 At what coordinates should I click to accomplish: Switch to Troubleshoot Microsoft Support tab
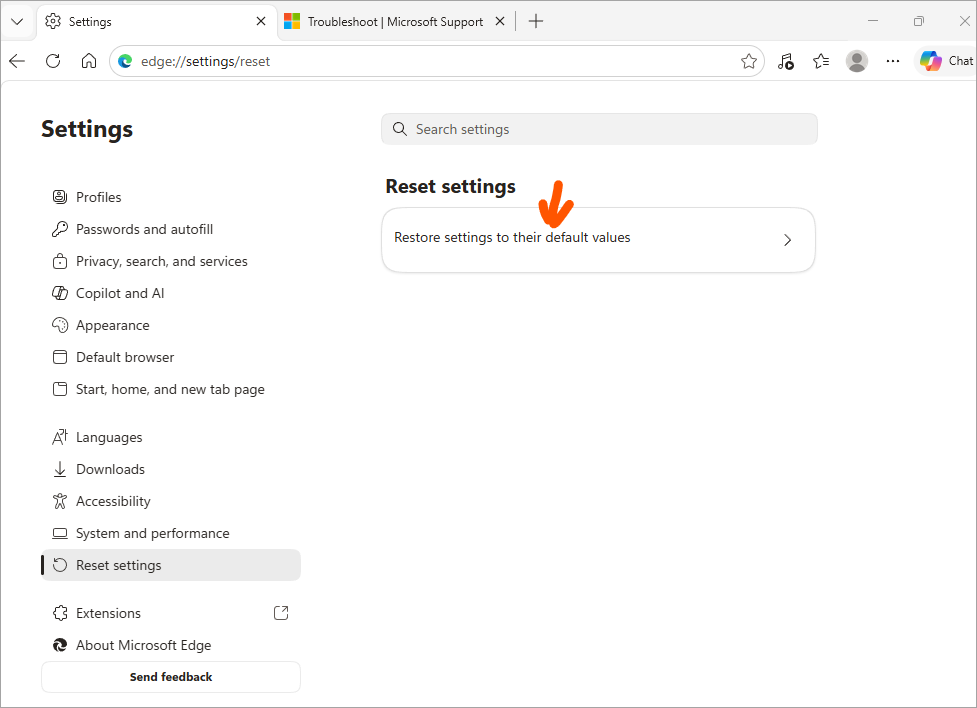click(x=395, y=21)
